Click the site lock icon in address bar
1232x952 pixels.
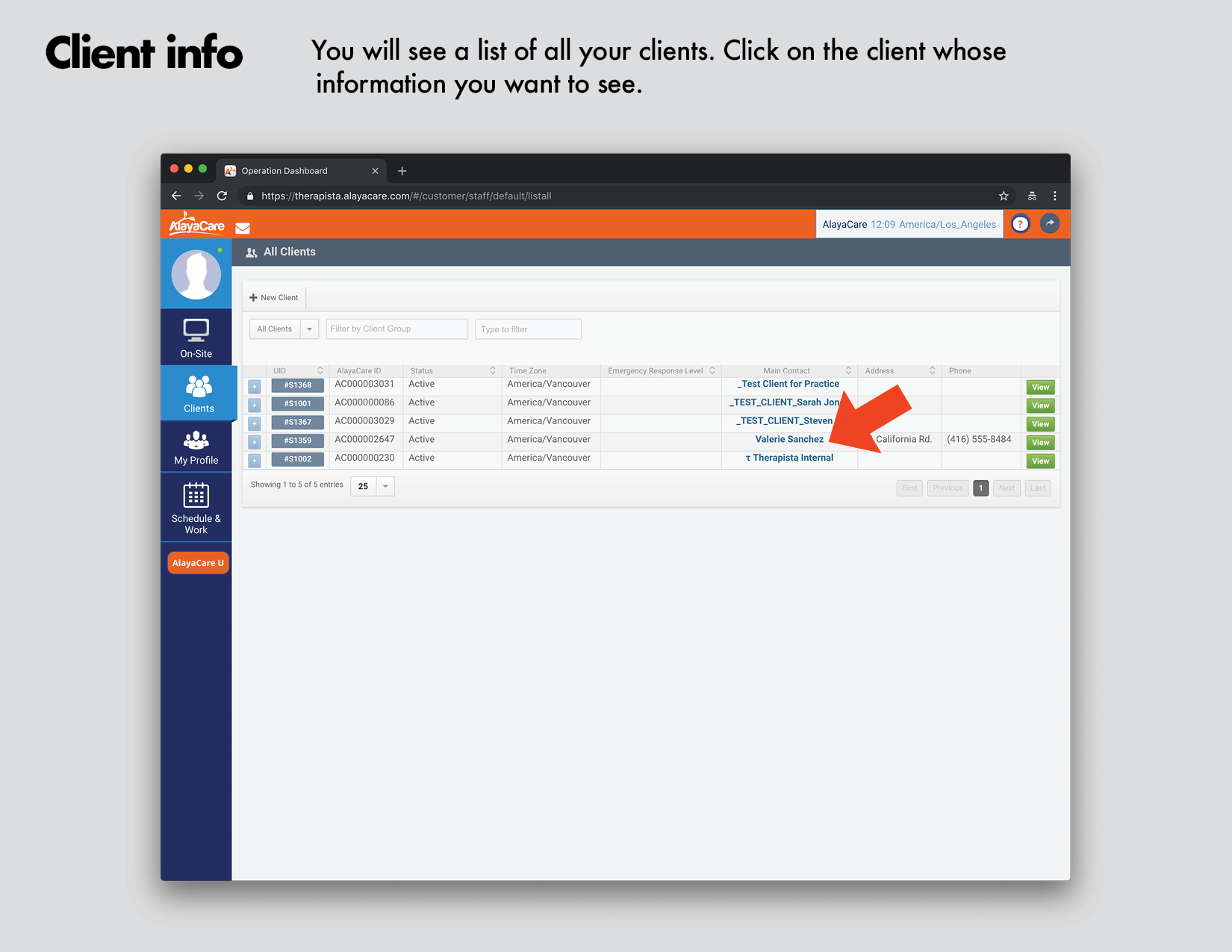250,196
